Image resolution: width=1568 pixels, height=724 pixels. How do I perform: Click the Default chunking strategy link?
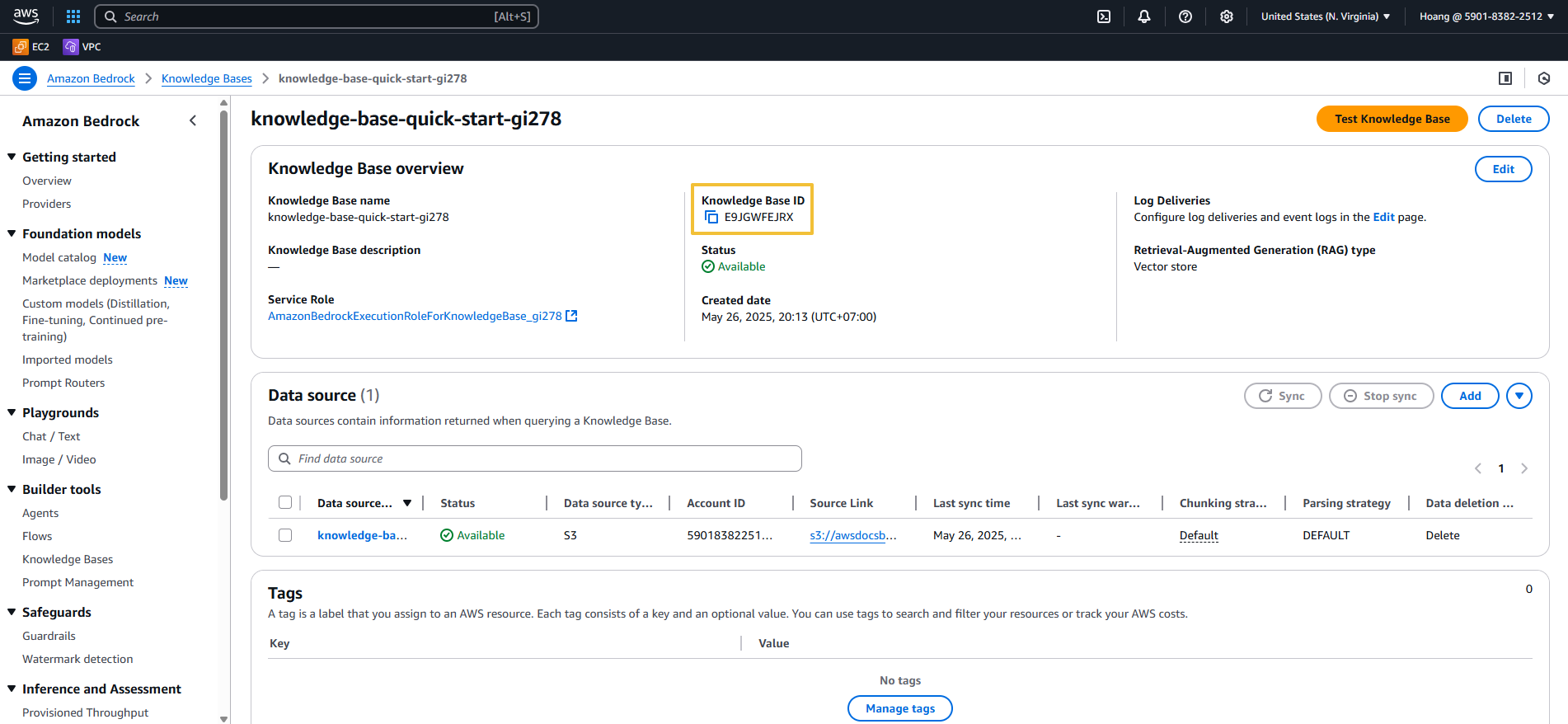click(x=1199, y=535)
